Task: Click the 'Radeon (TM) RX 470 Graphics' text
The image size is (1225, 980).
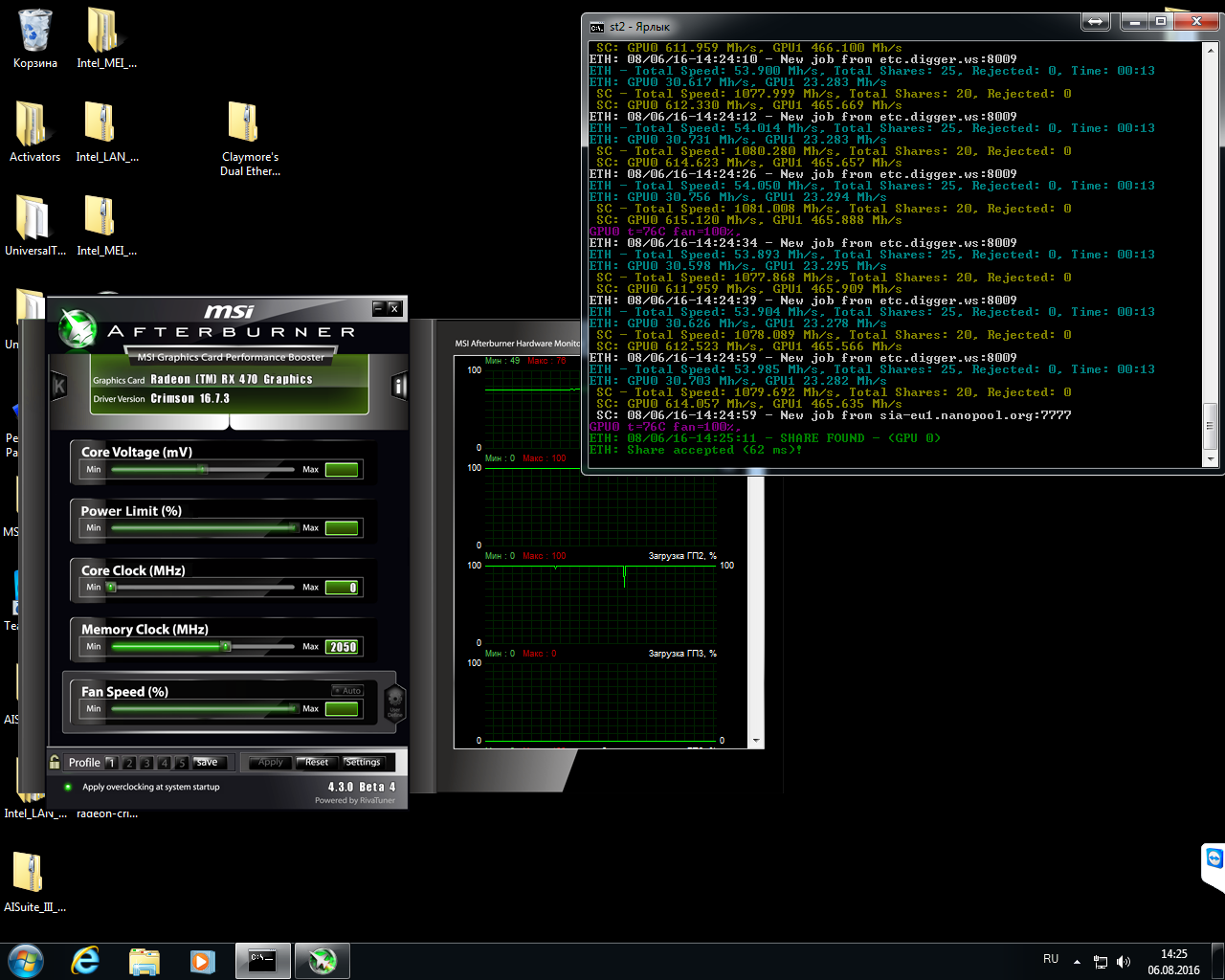Action: [x=232, y=379]
